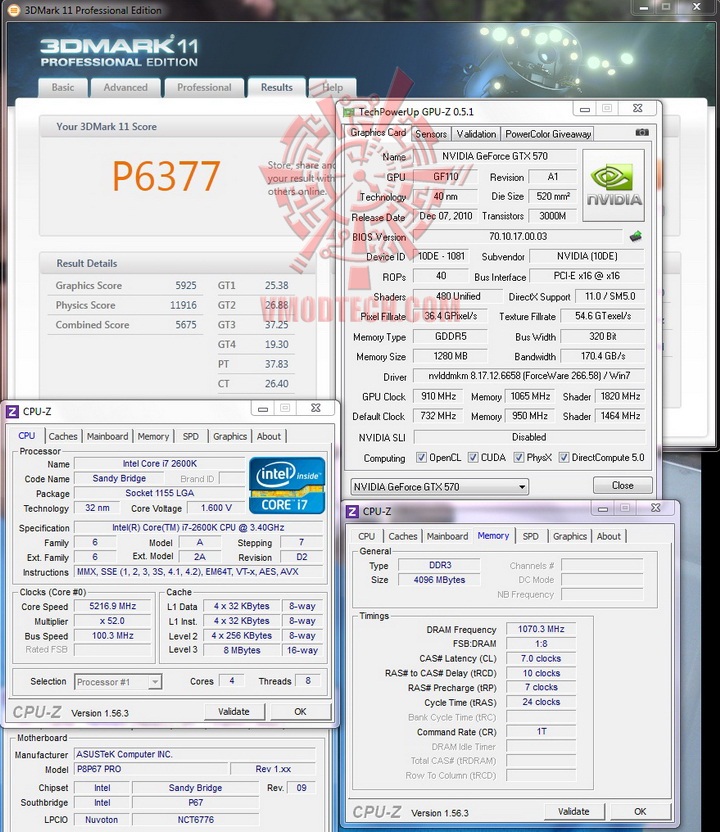
Task: Toggle the DirectCompute 5.0 checkbox
Action: click(x=564, y=457)
